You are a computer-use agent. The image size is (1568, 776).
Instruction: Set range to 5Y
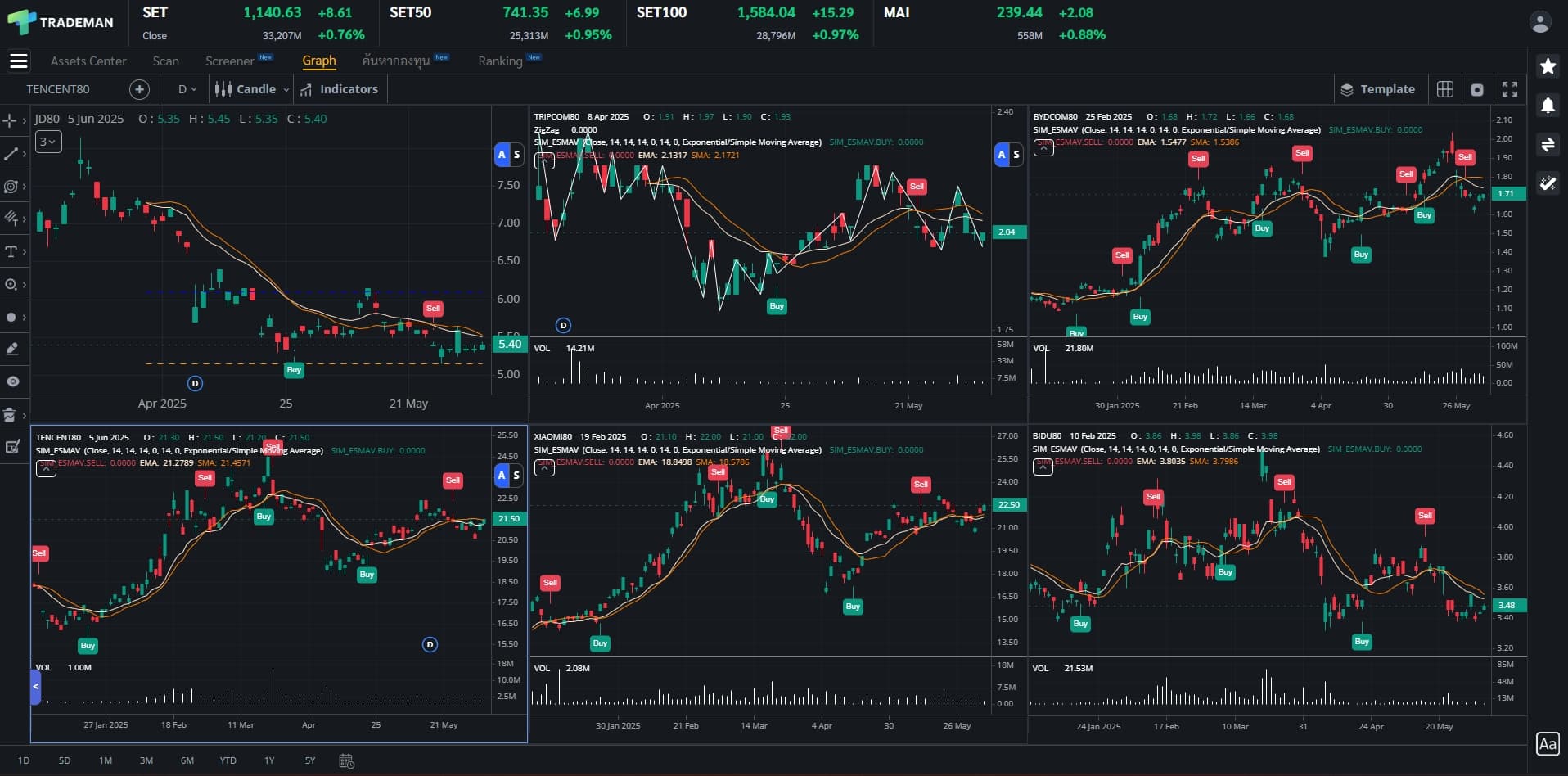coord(310,760)
